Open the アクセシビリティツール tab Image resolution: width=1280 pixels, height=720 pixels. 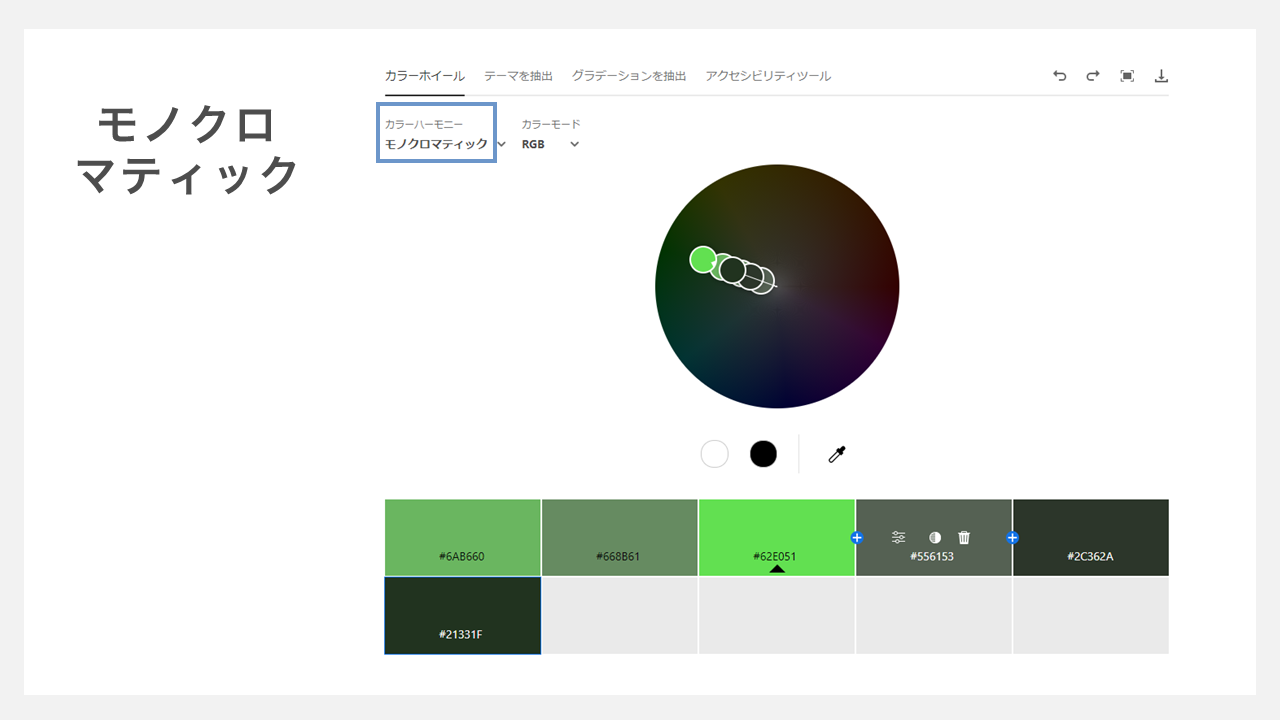tap(768, 76)
